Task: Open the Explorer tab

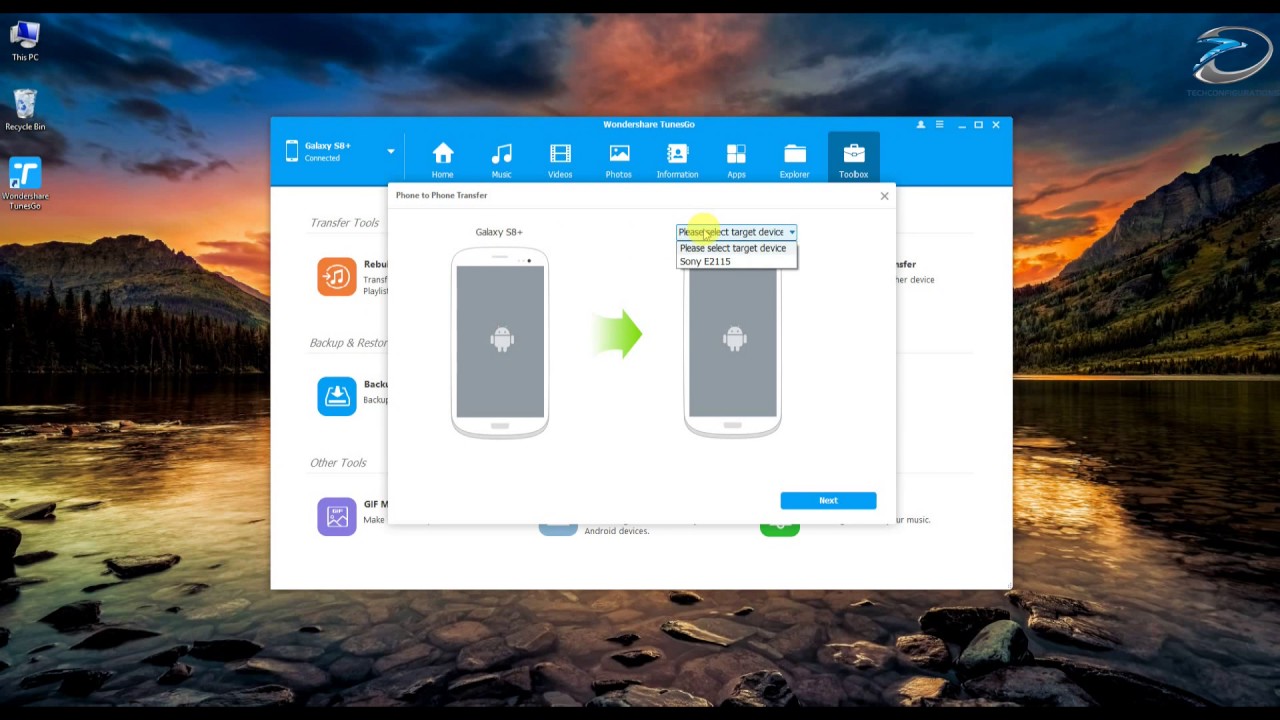Action: click(795, 159)
